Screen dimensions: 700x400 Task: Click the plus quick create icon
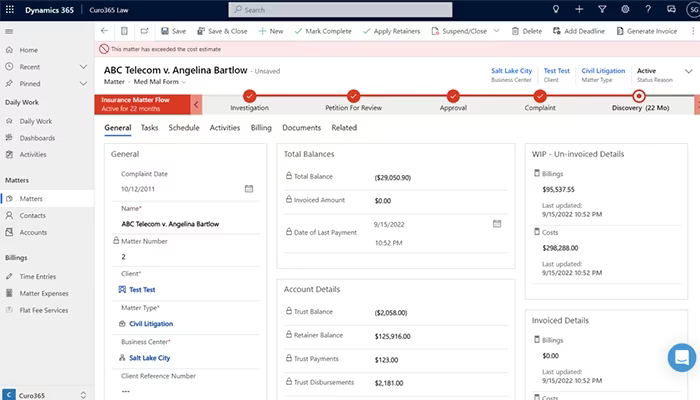pos(579,9)
